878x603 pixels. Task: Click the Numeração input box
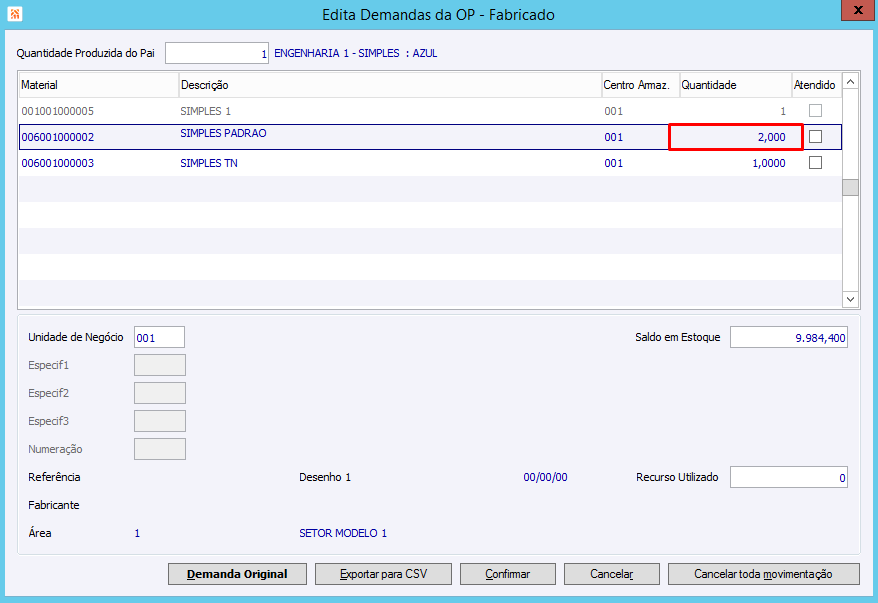160,449
